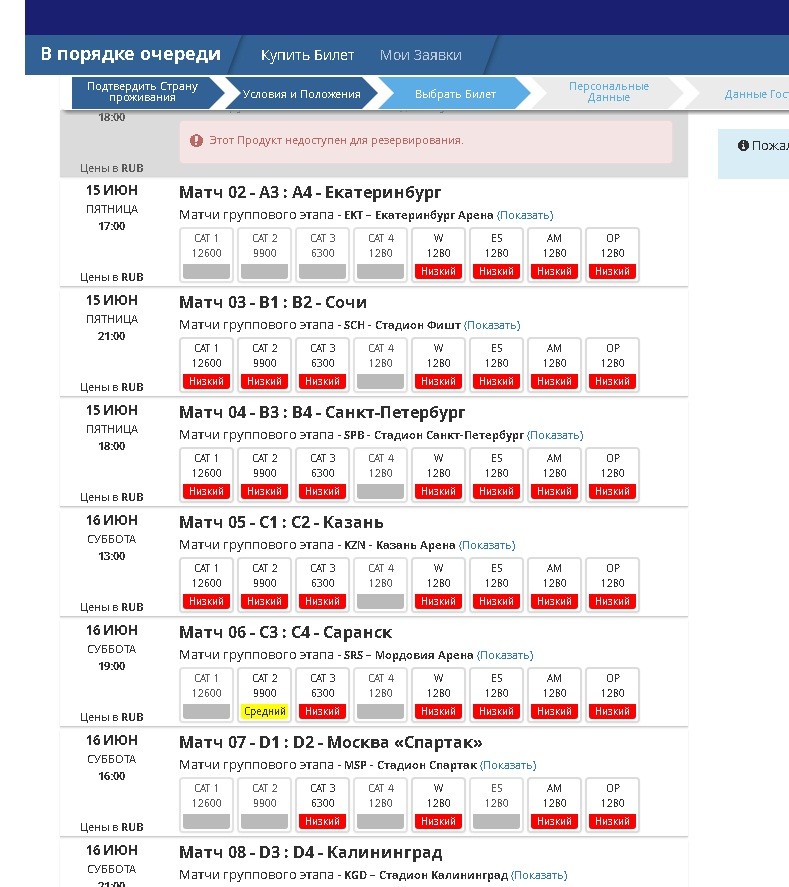Viewport: 789px width, 887px height.
Task: Select W ticket for Матч 02 Екатеринбург
Action: 438,255
